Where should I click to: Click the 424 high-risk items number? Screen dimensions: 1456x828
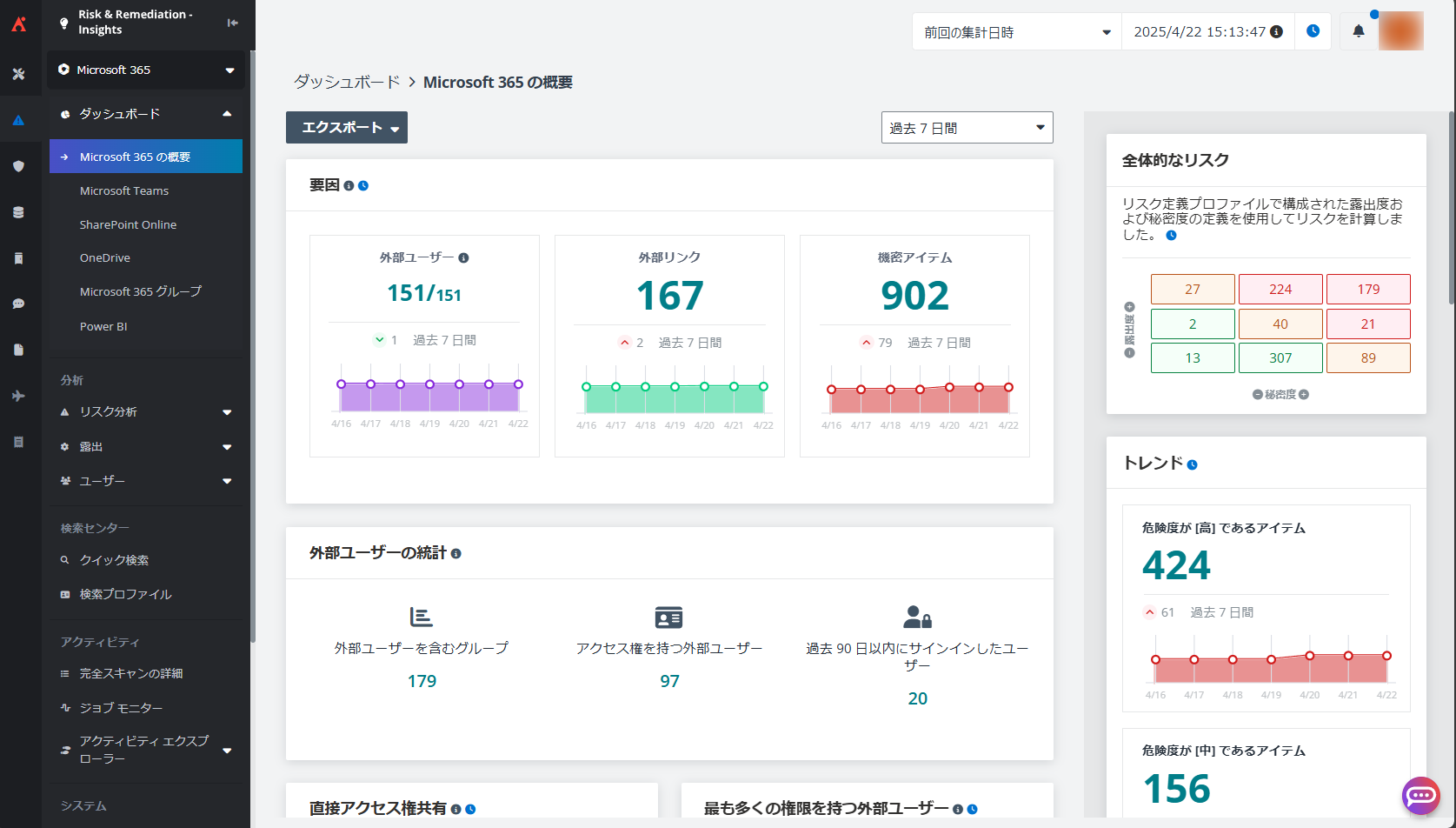coord(1176,566)
